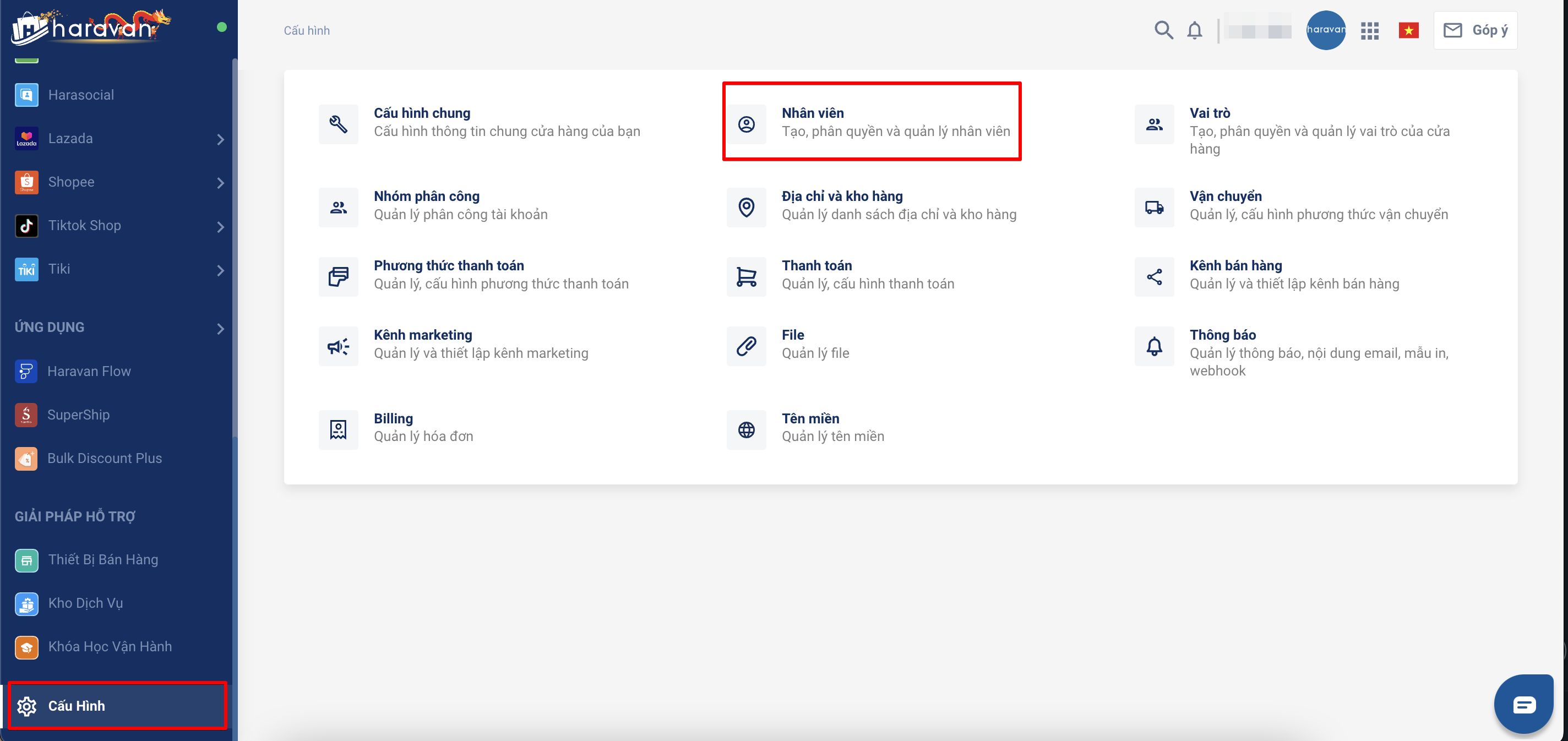Click the Vận chuyển truck icon

point(1154,208)
